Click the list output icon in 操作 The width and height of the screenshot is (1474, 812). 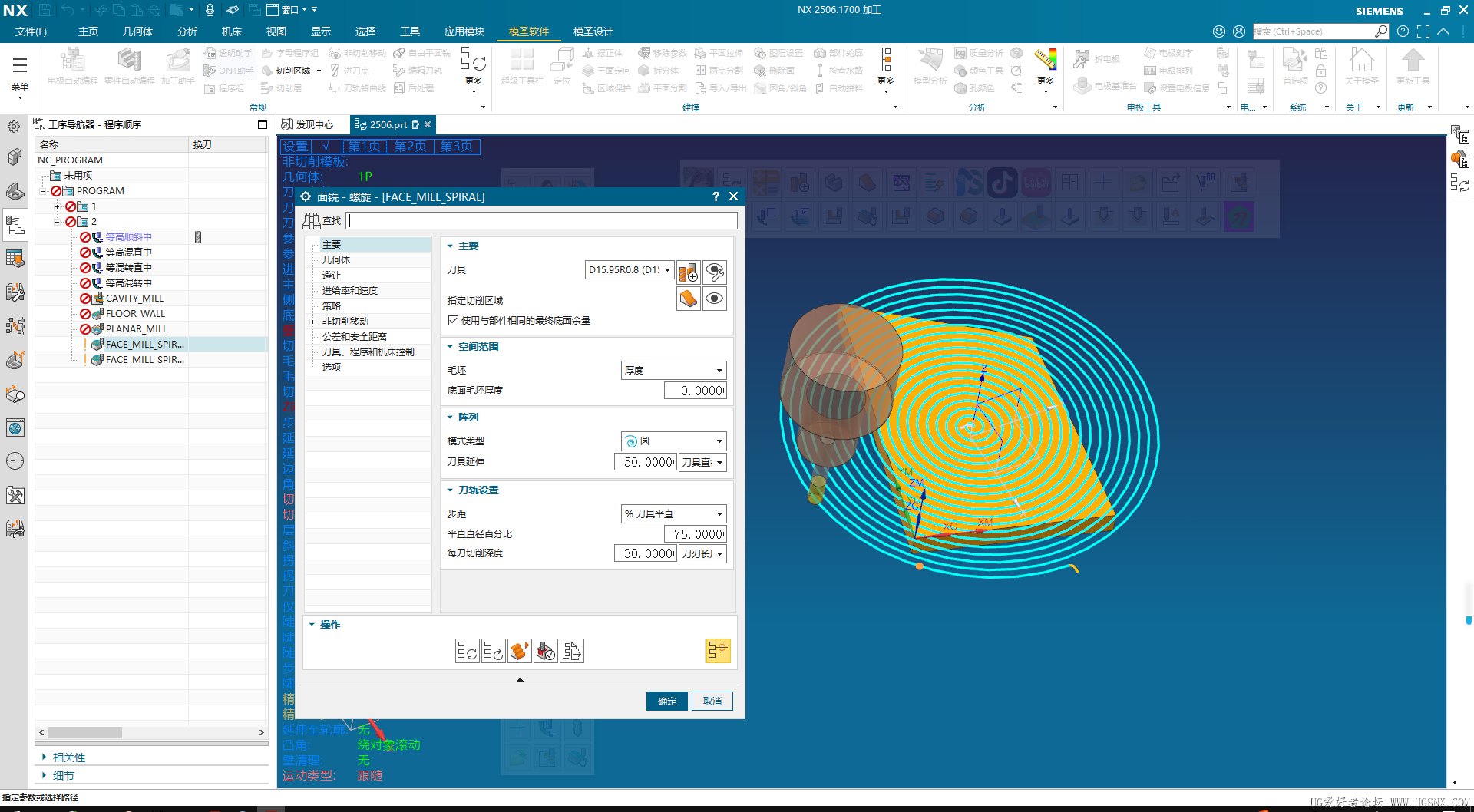click(572, 651)
